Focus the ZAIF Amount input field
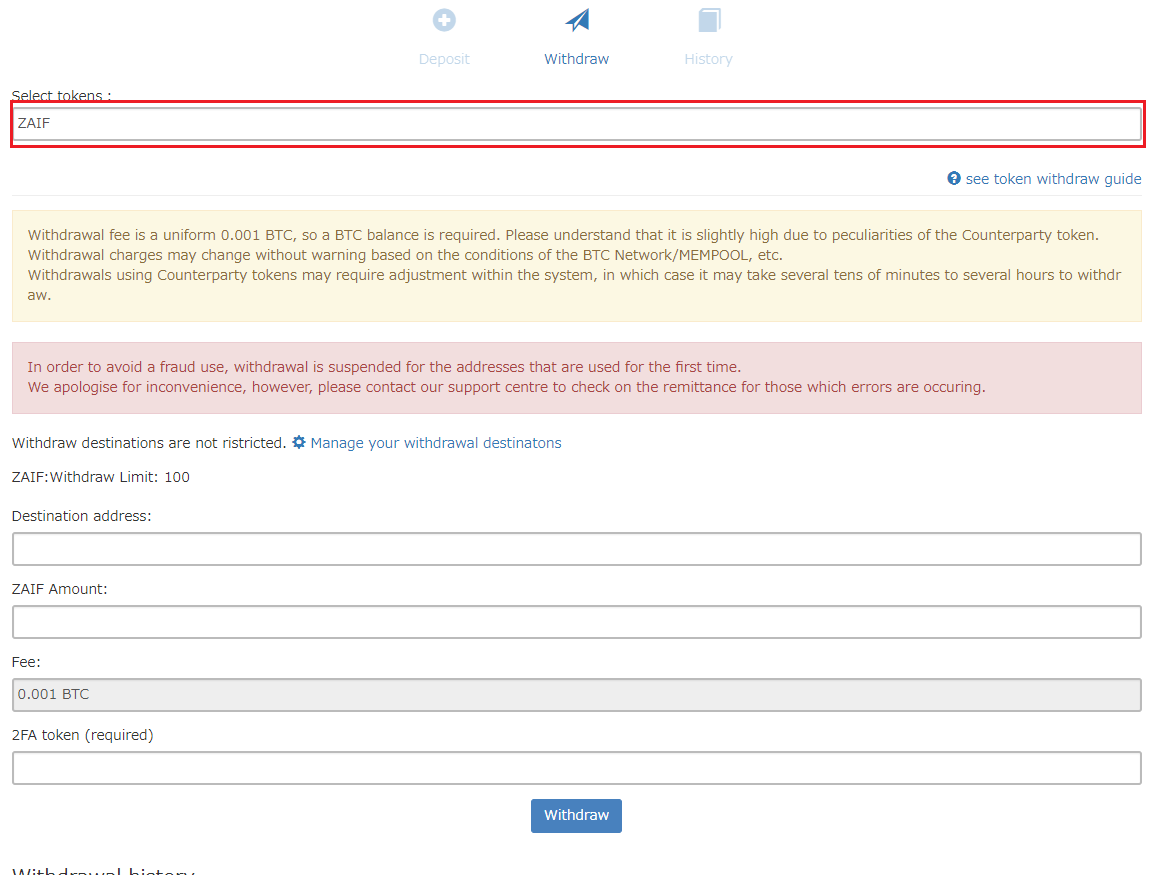This screenshot has height=875, width=1156. pyautogui.click(x=577, y=622)
